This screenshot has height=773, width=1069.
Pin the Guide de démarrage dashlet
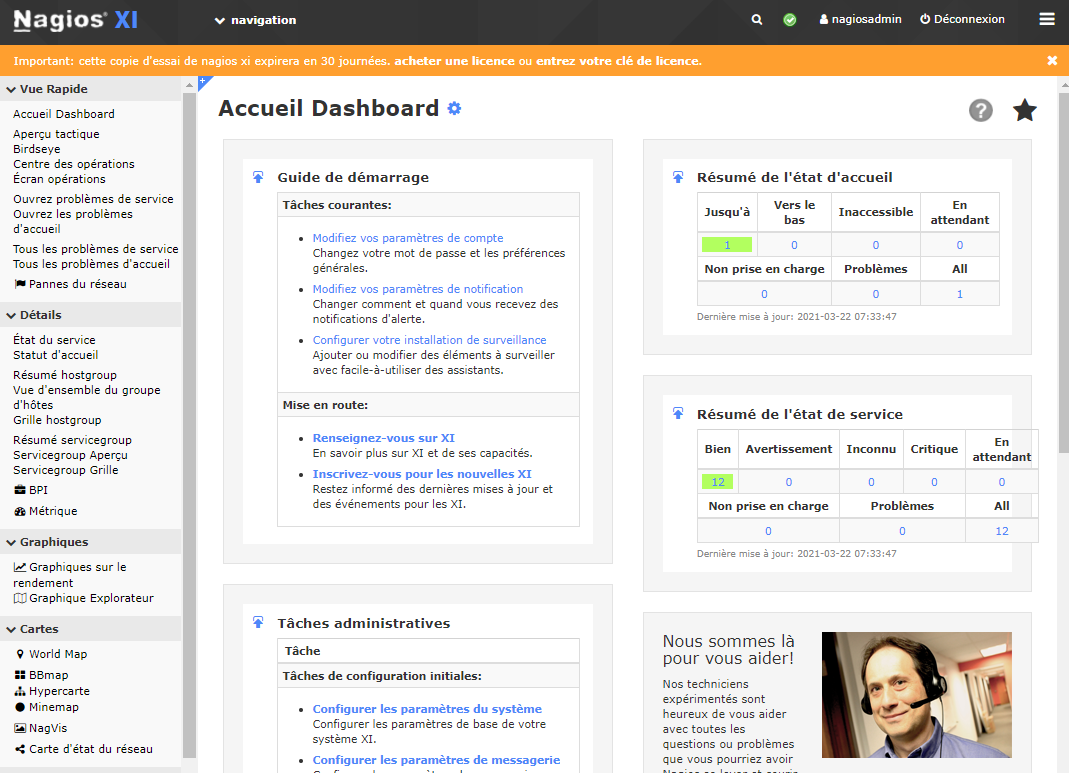click(x=258, y=177)
